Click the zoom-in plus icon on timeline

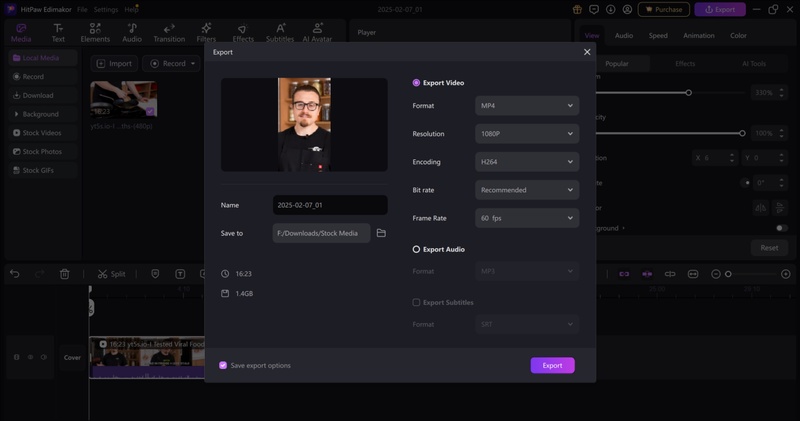click(x=786, y=274)
